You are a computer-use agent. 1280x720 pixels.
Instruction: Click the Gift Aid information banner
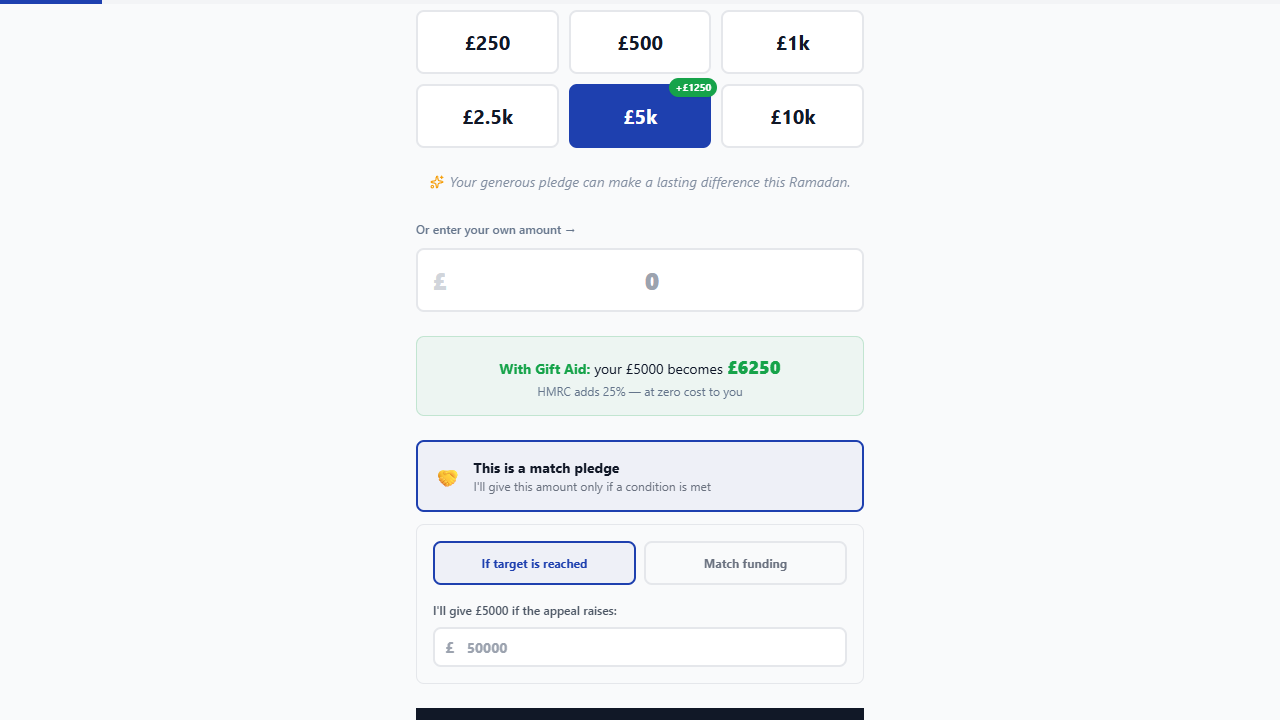(640, 376)
